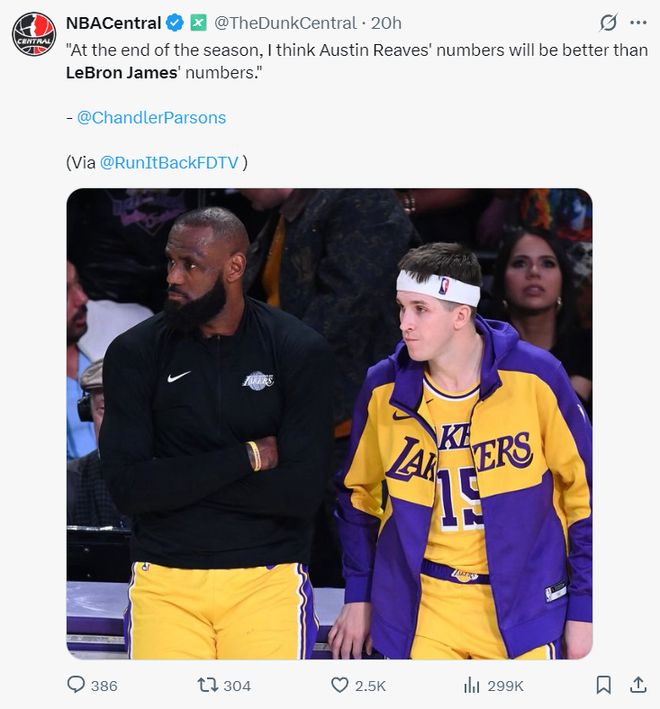Click the NBACentral display name
Viewport: 660px width, 709px height.
[113, 22]
